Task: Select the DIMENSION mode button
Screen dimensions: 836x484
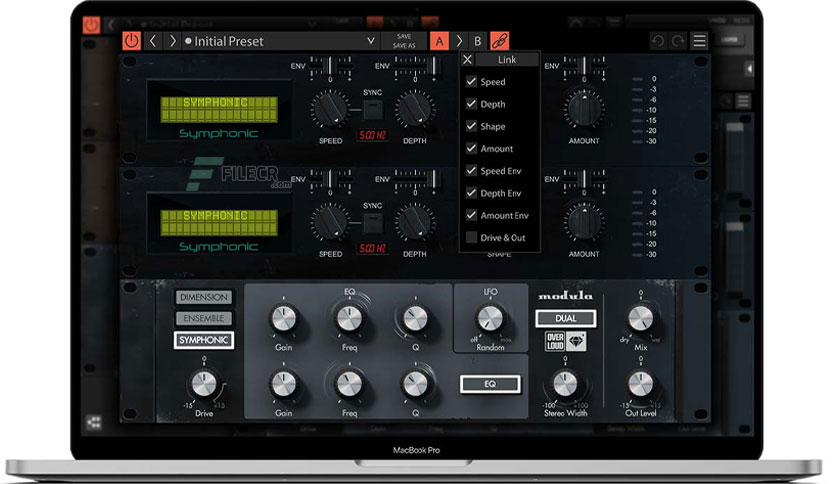Action: pyautogui.click(x=204, y=297)
